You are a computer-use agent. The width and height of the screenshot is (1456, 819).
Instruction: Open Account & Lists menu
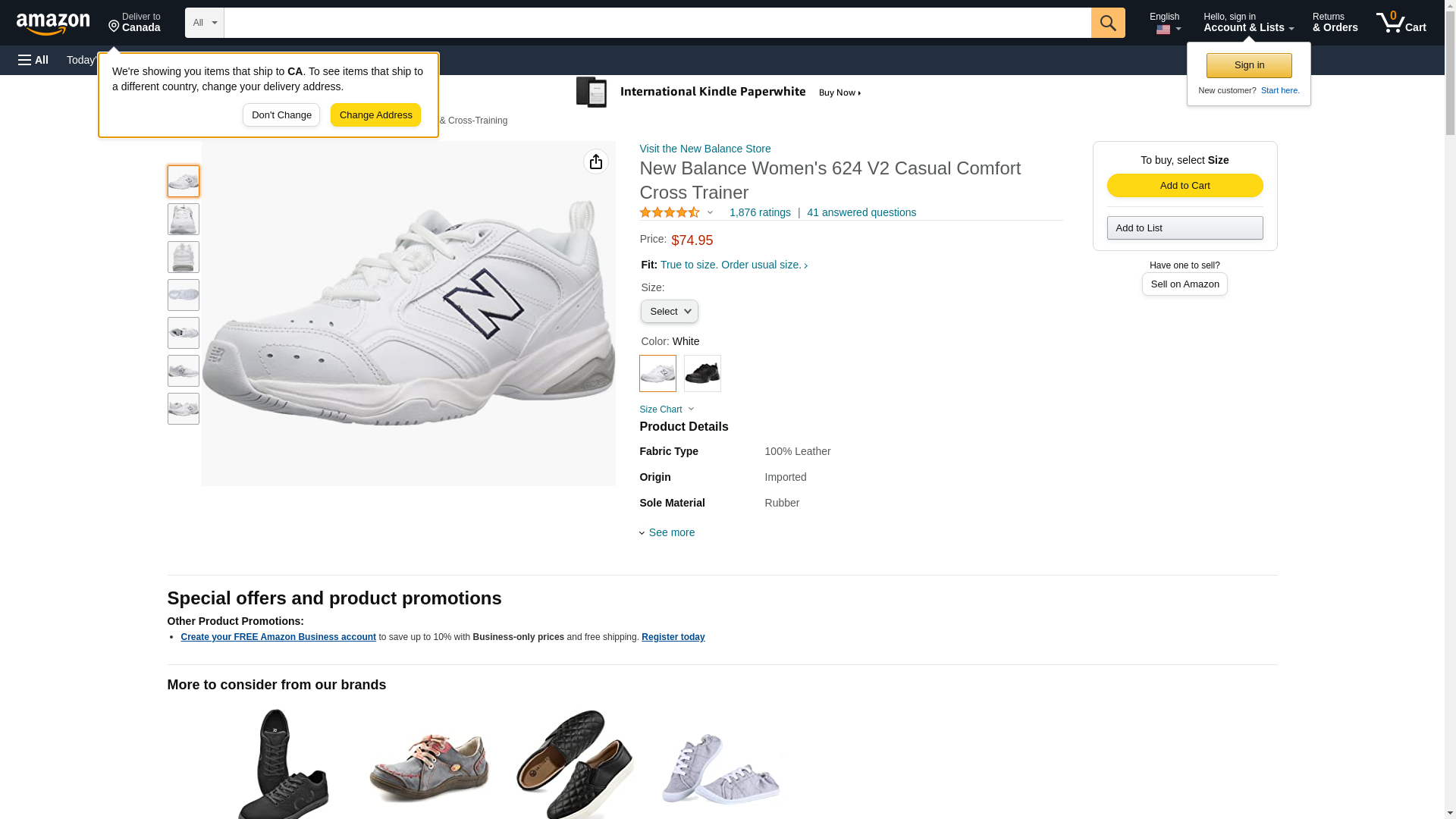(x=1248, y=23)
